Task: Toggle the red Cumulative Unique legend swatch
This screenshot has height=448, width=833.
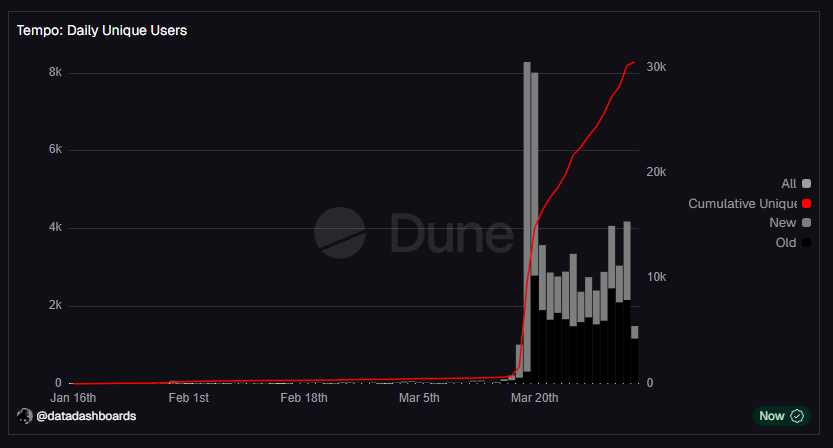Action: (806, 204)
